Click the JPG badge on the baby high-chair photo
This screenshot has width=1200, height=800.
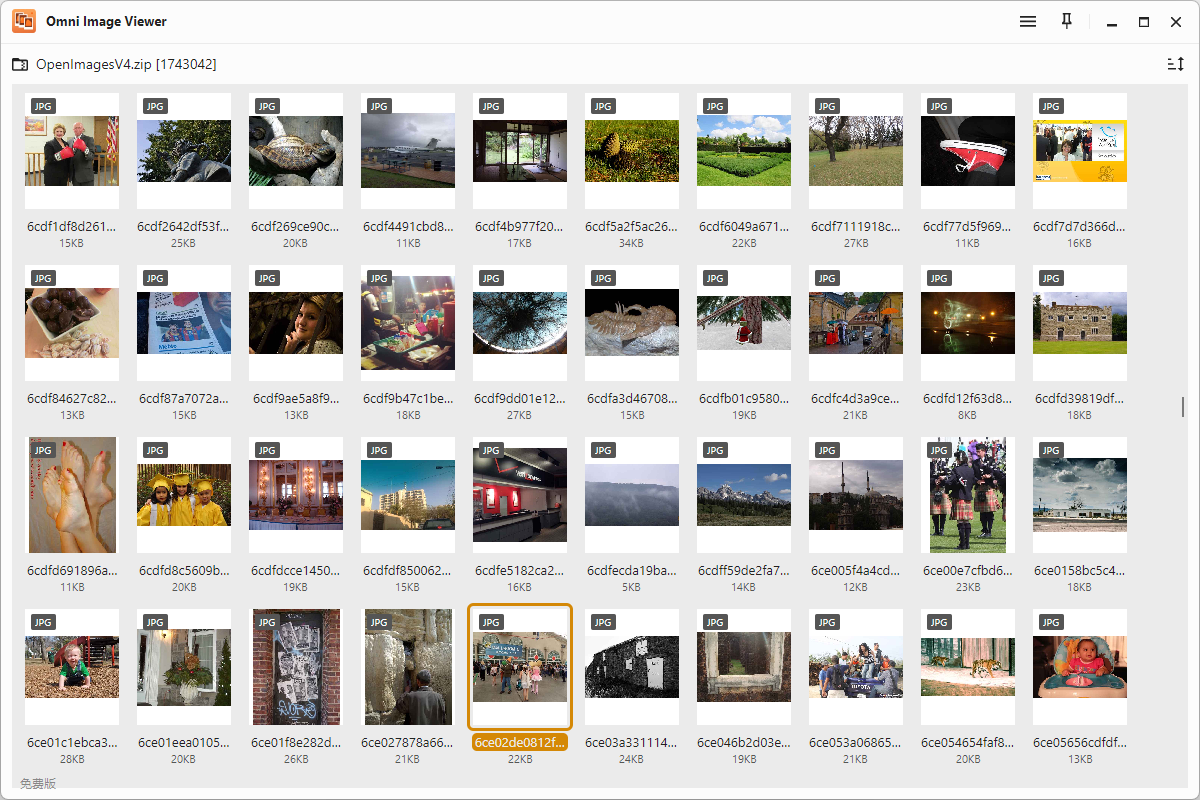coord(1050,621)
